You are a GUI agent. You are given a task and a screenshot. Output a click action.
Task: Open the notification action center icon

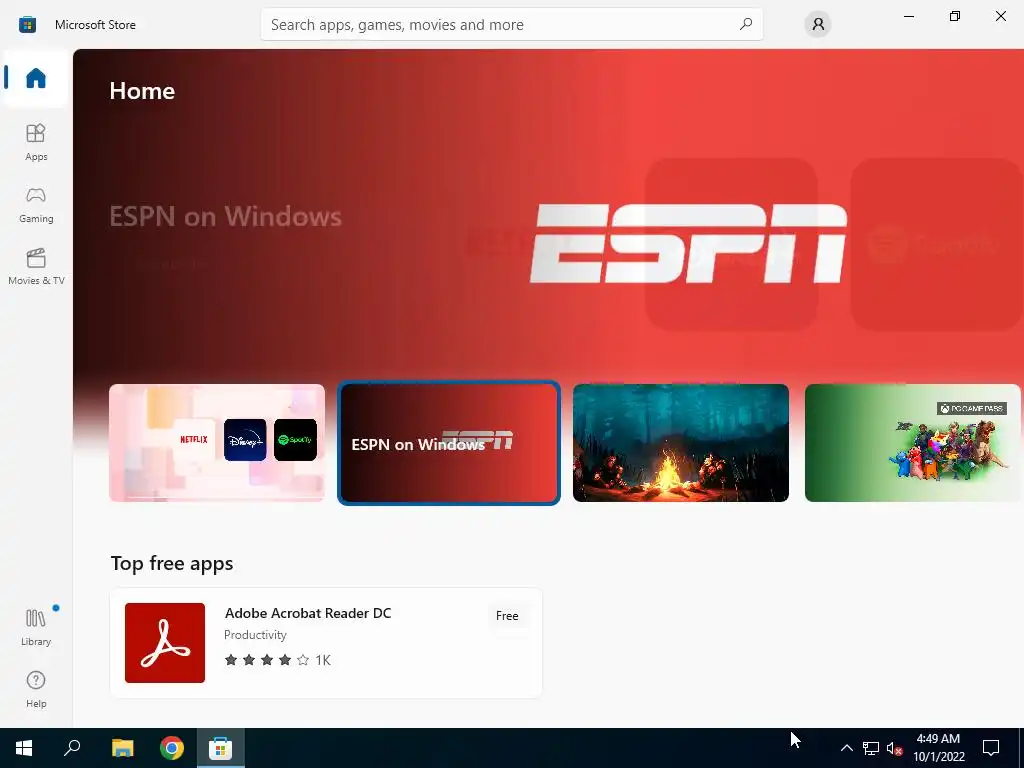click(991, 748)
